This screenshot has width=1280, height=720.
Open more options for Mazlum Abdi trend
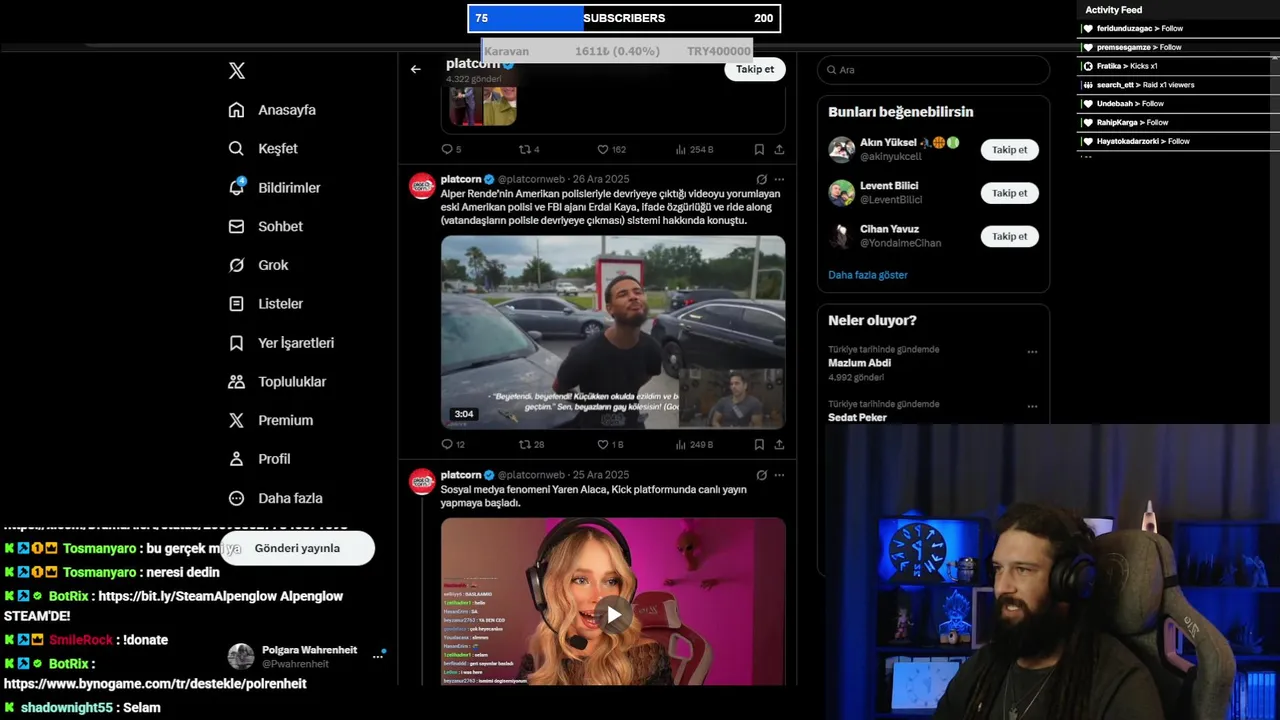click(1032, 352)
